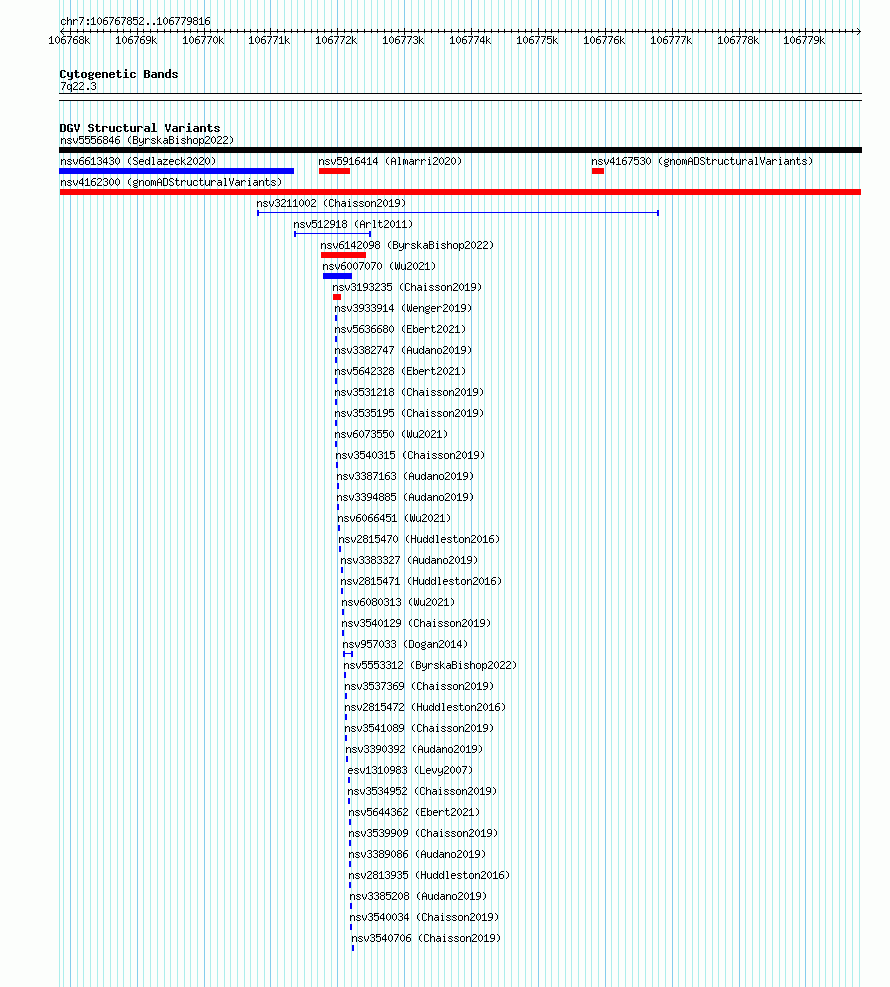Open nsv6080313 (Wu2021) label
This screenshot has height=987, width=890.
click(398, 602)
